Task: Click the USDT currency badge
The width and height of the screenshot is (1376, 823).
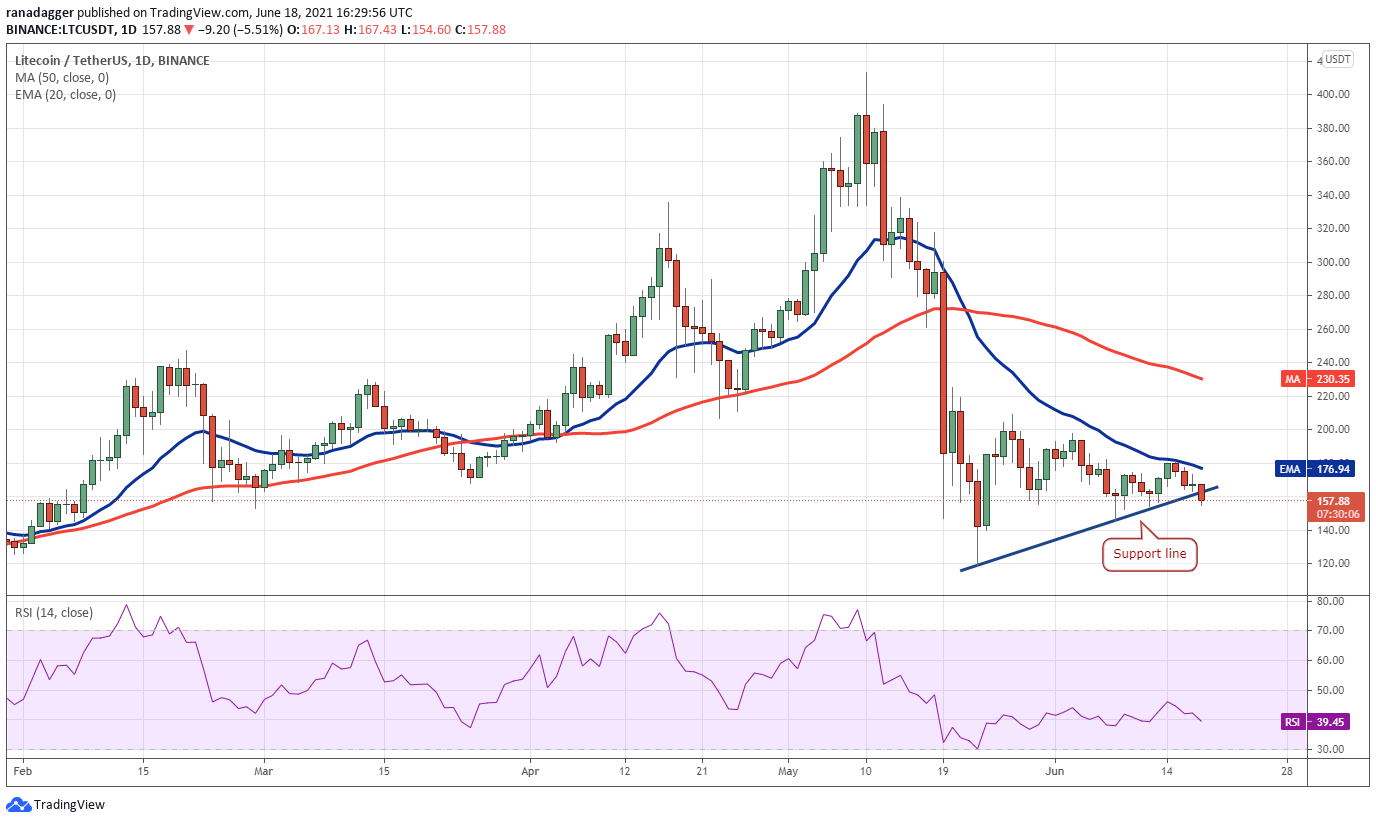Action: pos(1338,59)
